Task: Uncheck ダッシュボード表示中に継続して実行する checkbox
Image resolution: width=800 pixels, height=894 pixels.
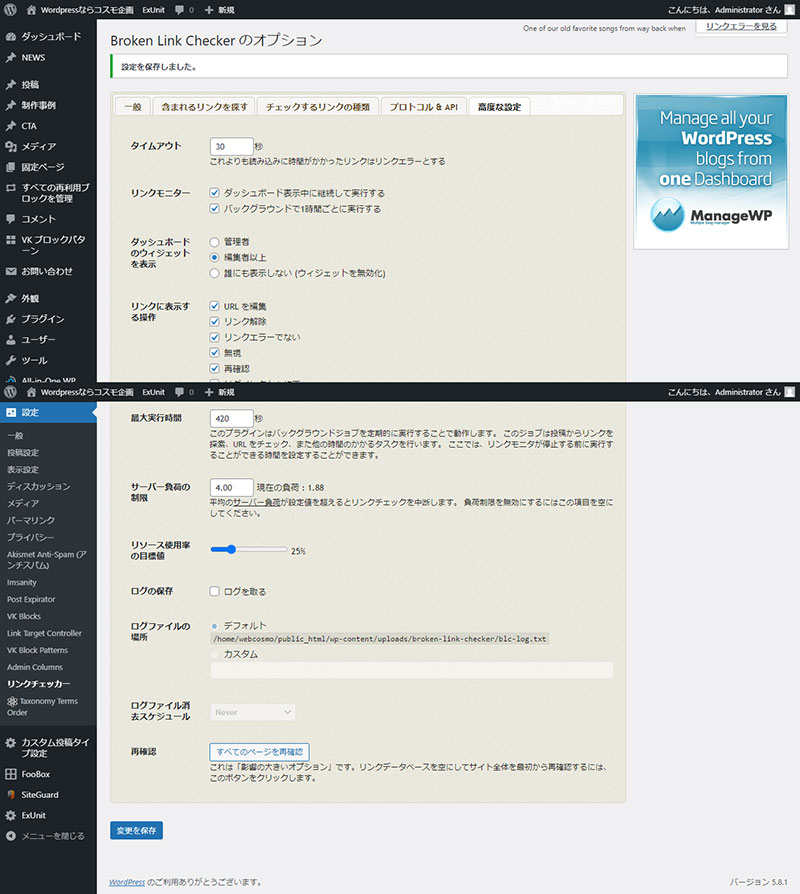Action: click(x=215, y=193)
